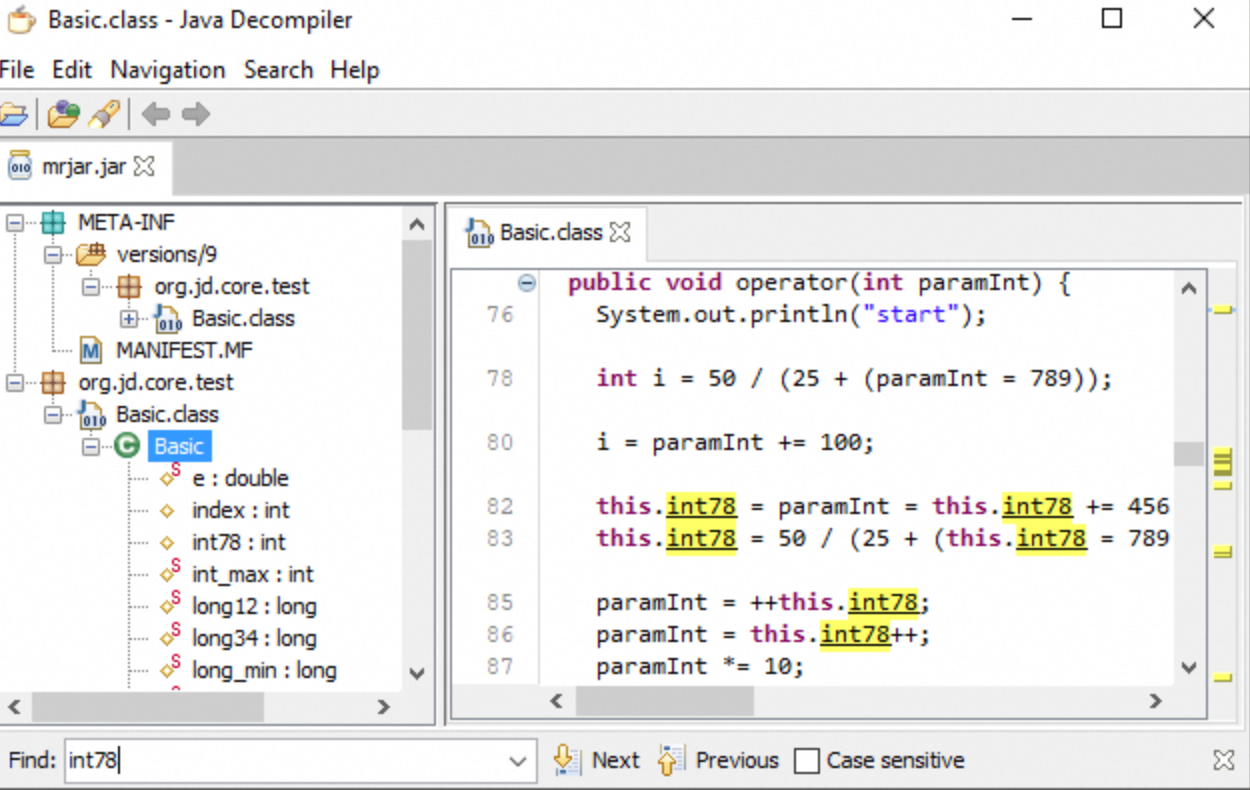Open the Find history dropdown arrow

(x=517, y=761)
